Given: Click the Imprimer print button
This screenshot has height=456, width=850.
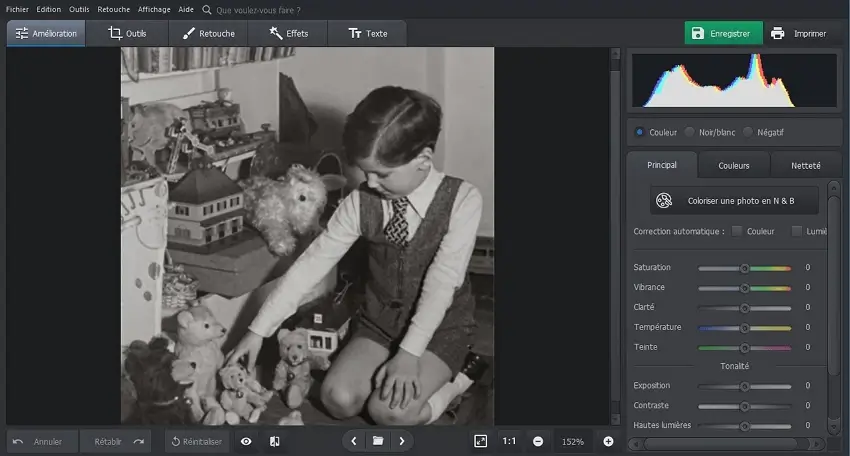Looking at the screenshot, I should 799,33.
